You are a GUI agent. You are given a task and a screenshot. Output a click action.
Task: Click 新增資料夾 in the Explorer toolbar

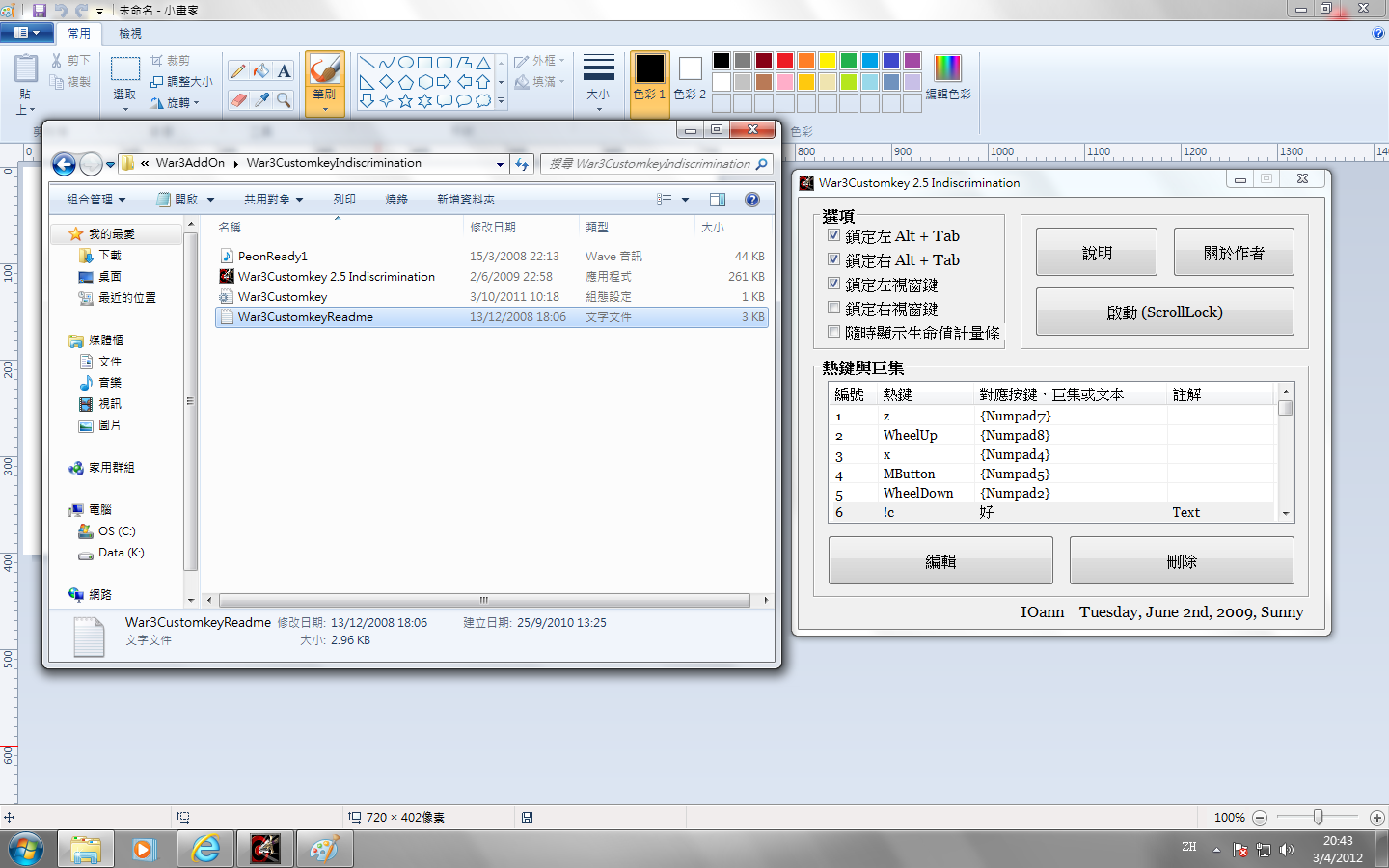tap(466, 200)
